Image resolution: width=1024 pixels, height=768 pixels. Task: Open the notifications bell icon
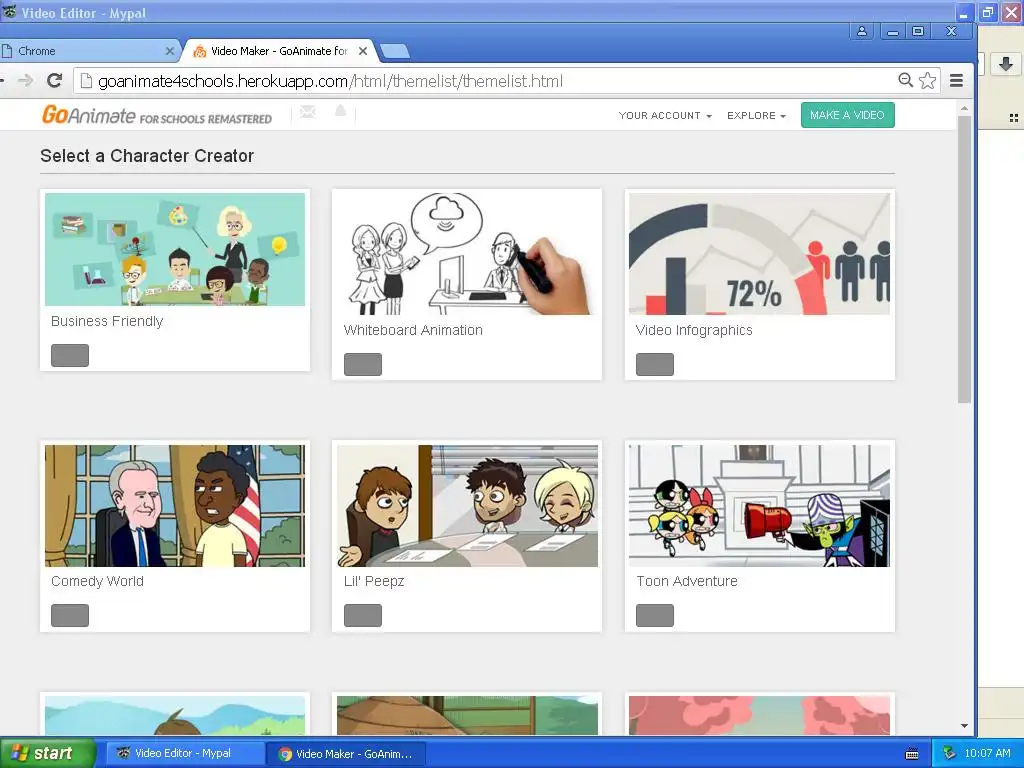[x=340, y=111]
